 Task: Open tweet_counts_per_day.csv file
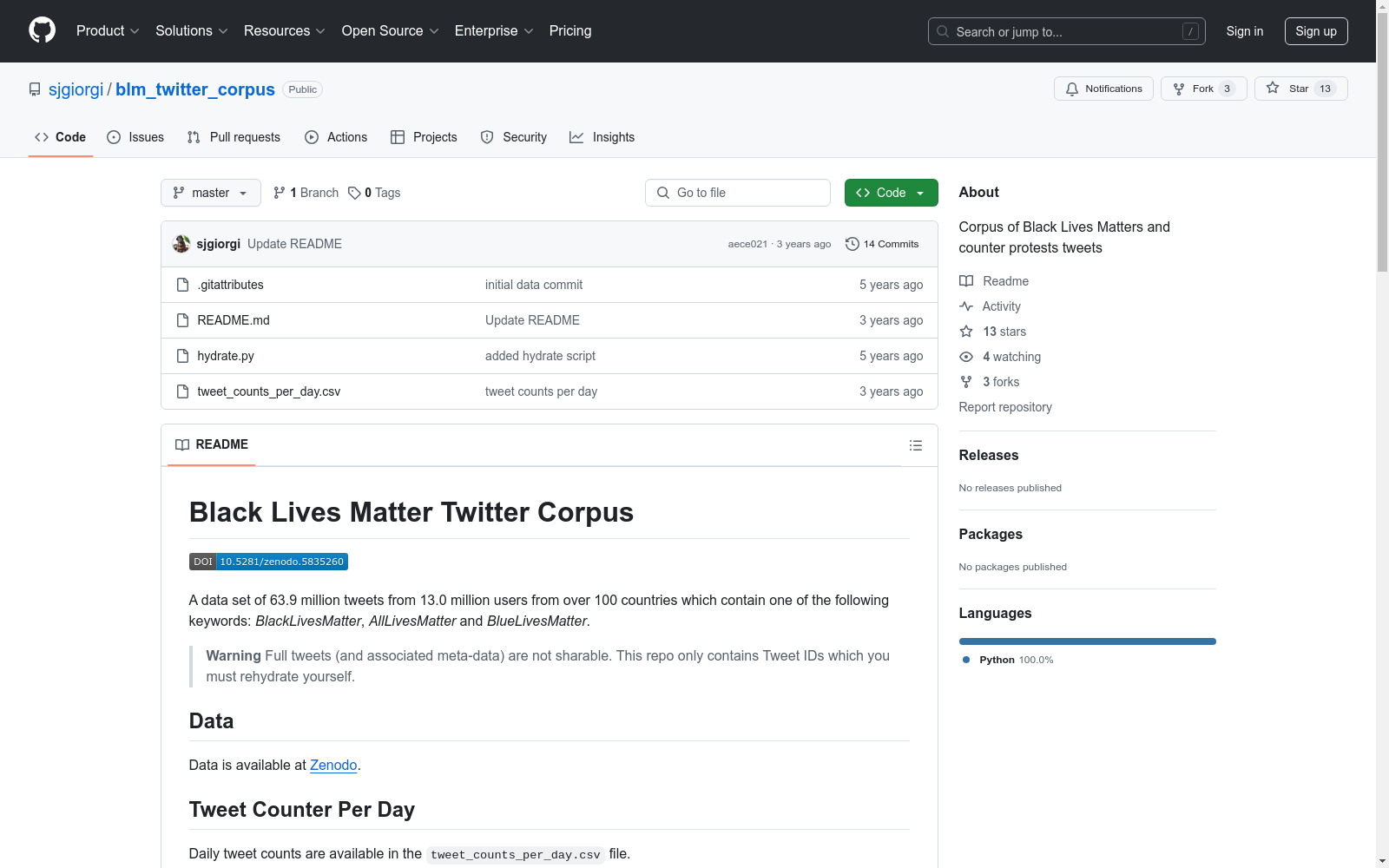269,391
